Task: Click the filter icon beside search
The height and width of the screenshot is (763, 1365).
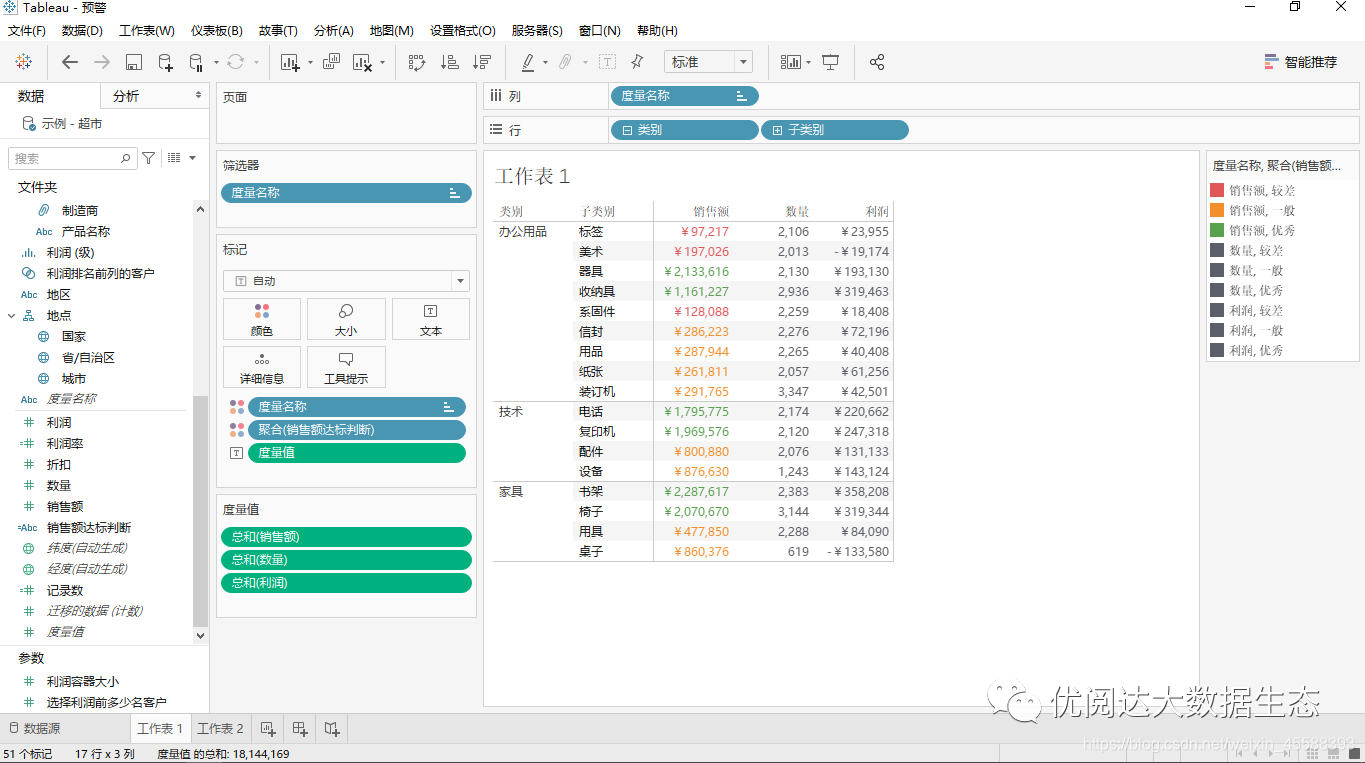Action: pyautogui.click(x=149, y=158)
